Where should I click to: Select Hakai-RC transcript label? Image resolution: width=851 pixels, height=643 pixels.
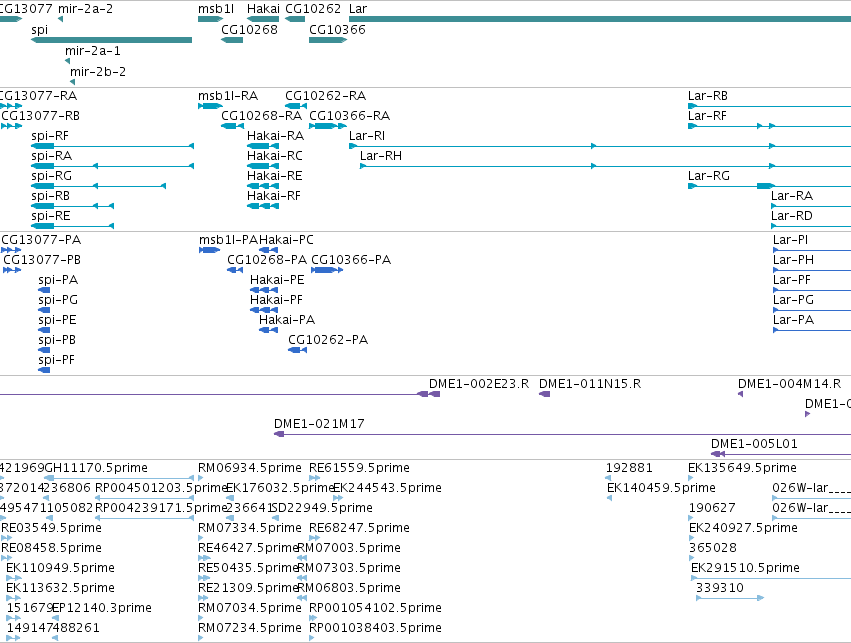tap(275, 156)
